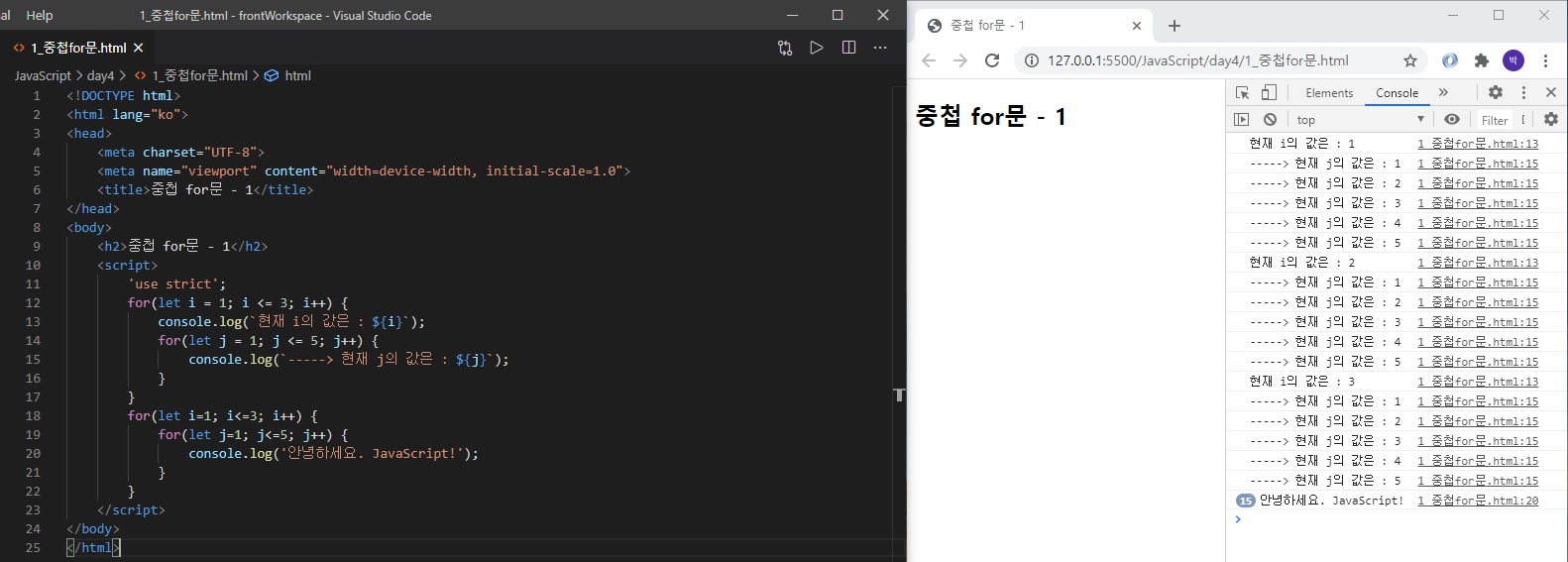Toggle the console sidebar
The height and width of the screenshot is (562, 1568).
(1241, 119)
